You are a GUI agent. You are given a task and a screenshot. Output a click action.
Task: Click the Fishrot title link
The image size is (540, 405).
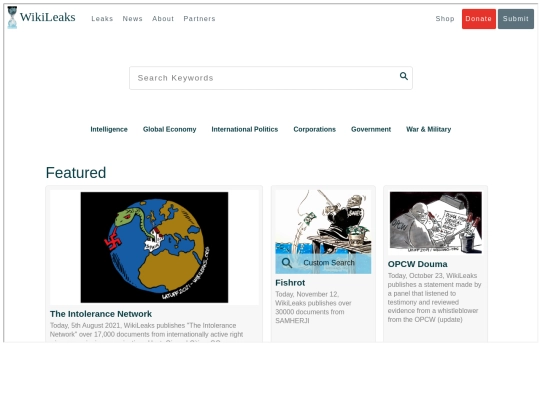point(290,283)
